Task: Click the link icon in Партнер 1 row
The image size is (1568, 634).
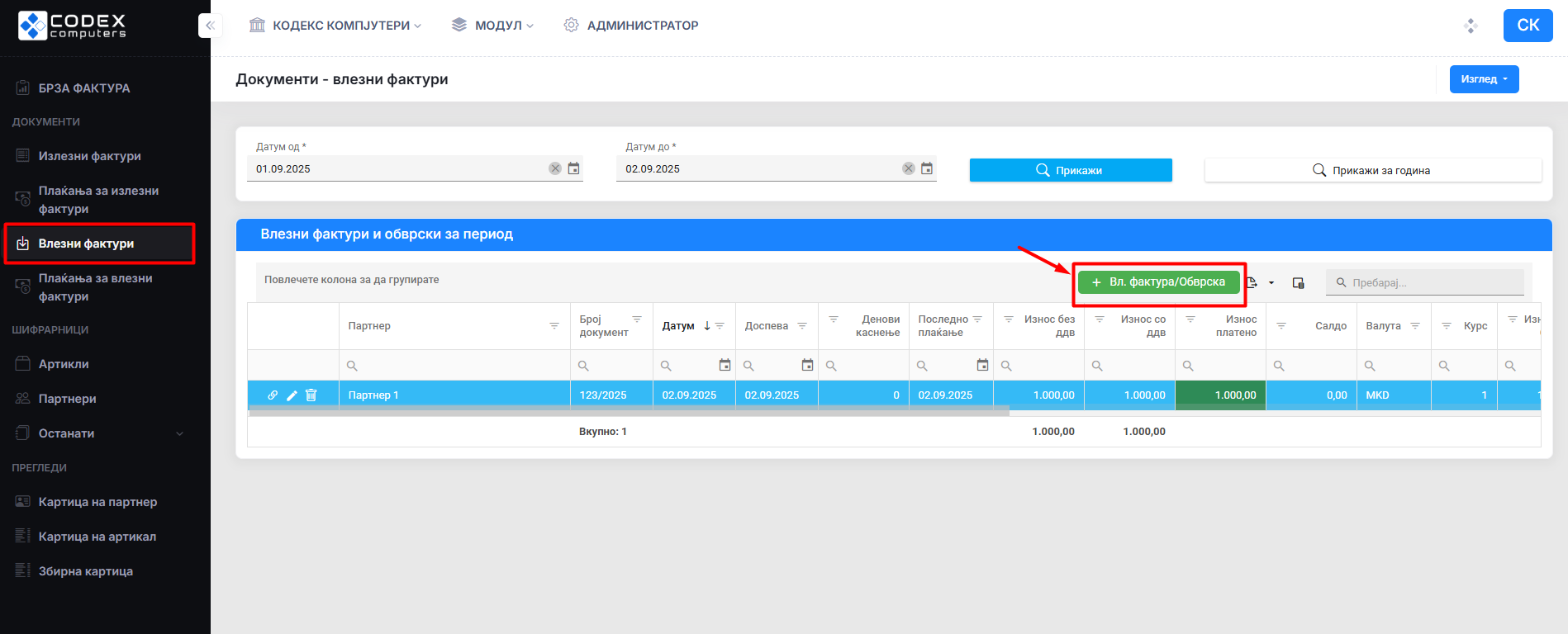Action: pyautogui.click(x=273, y=395)
